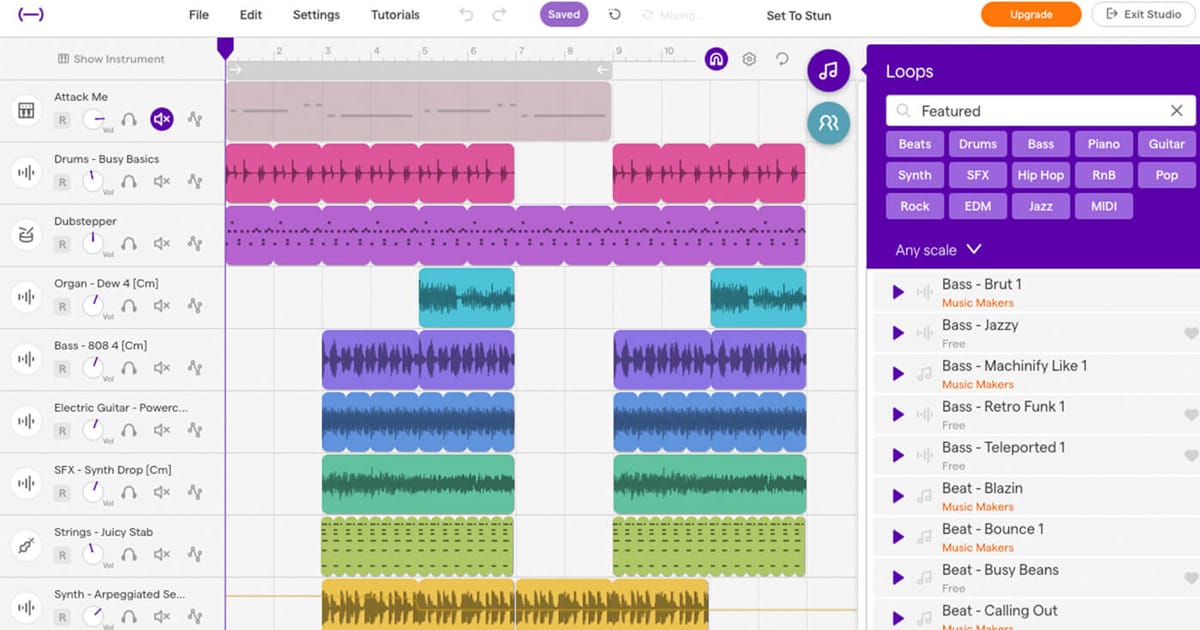Open the Loops library music note icon
The height and width of the screenshot is (630, 1200).
pyautogui.click(x=828, y=71)
